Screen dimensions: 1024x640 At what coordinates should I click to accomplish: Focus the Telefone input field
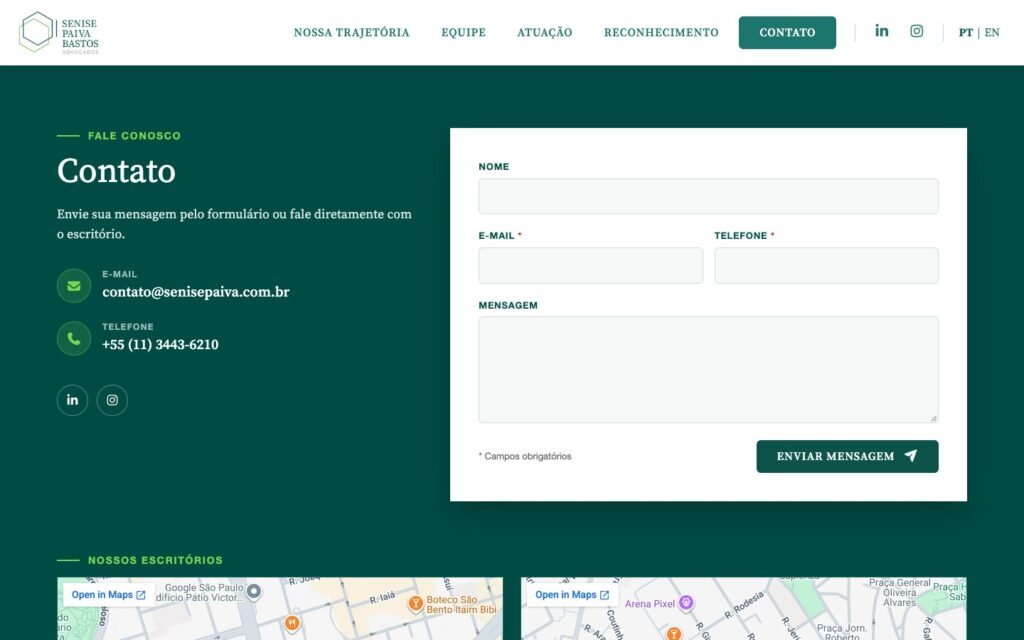[826, 265]
